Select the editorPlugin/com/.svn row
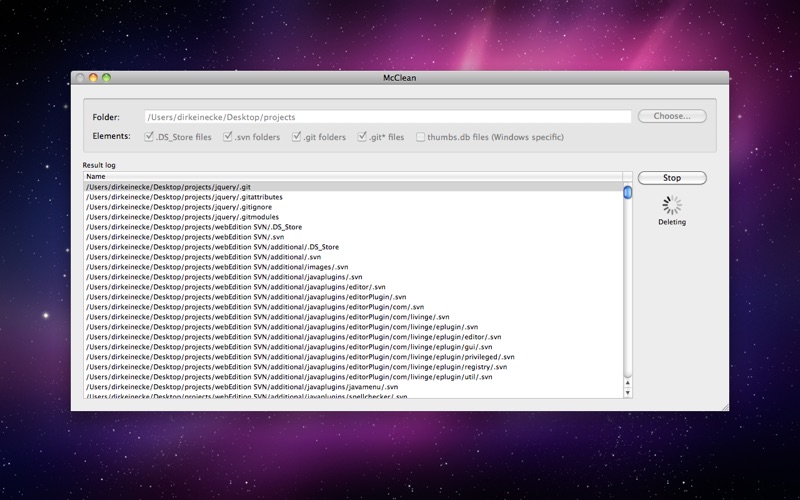Image resolution: width=800 pixels, height=500 pixels. (353, 307)
